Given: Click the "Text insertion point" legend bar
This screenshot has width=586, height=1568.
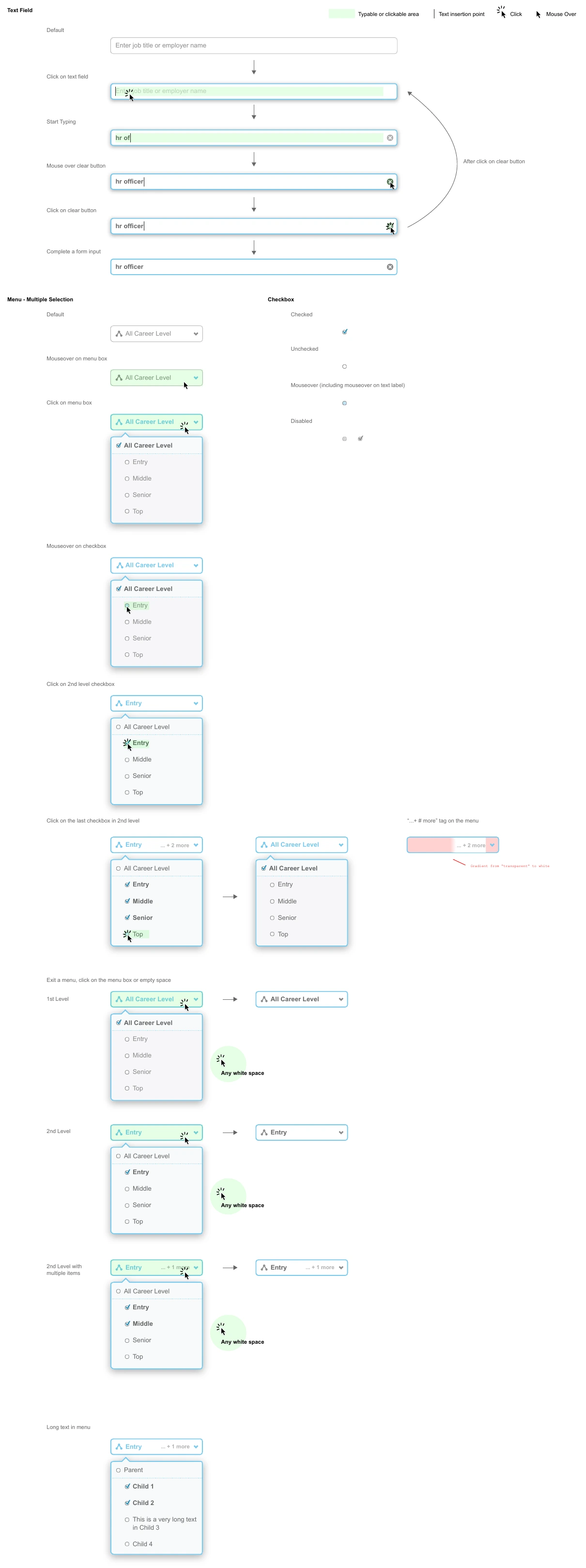Looking at the screenshot, I should click(434, 14).
